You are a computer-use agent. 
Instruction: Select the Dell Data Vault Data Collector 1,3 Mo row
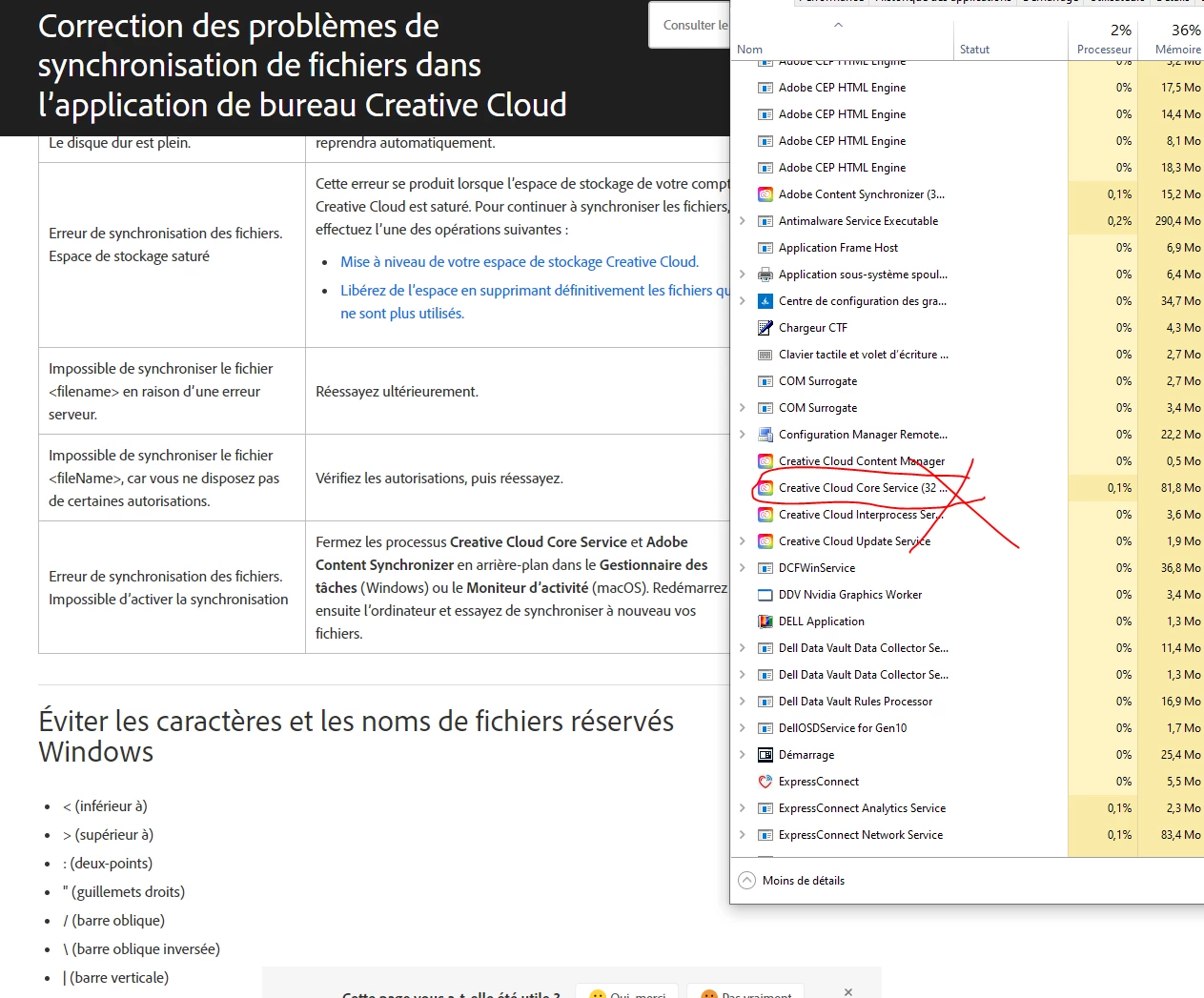(967, 675)
